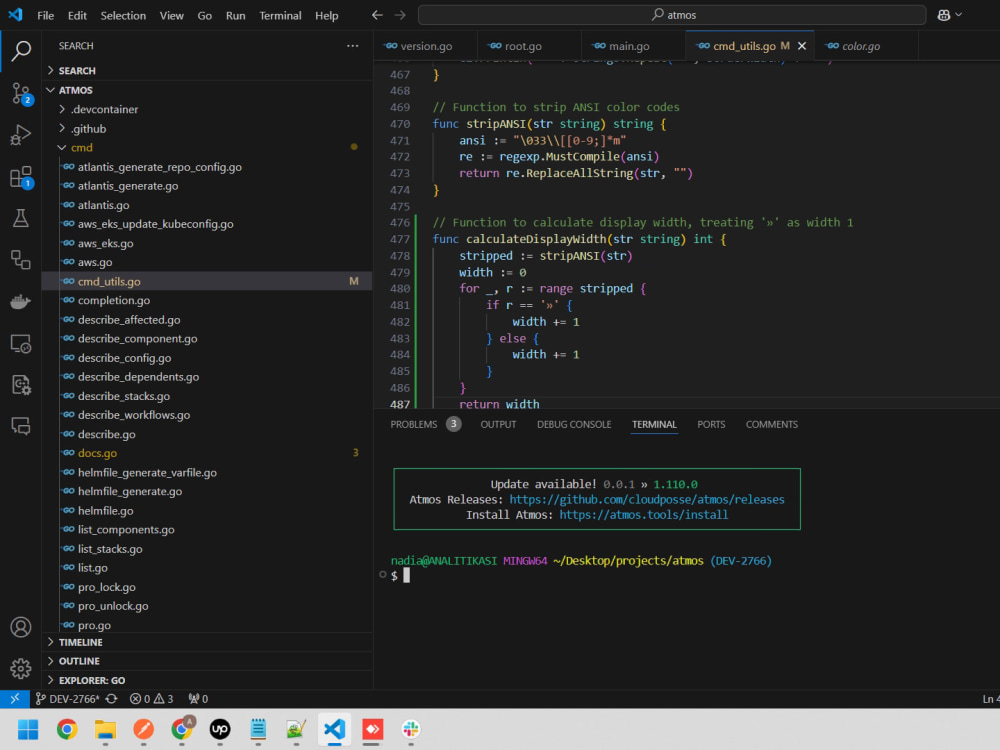Viewport: 1000px width, 750px height.
Task: Switch to root.go tab
Action: point(522,46)
